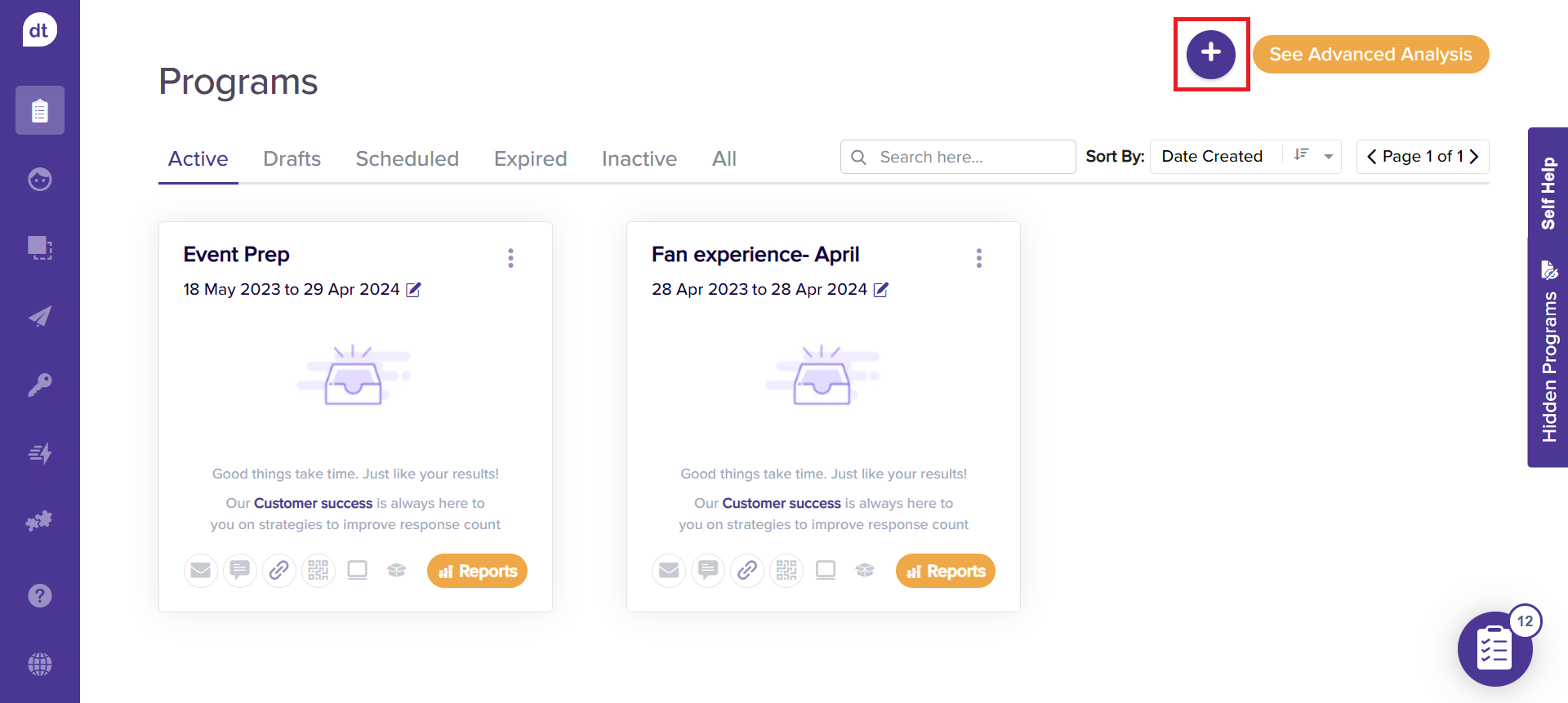Open Reports for Fan experience- April
1568x703 pixels.
(945, 571)
